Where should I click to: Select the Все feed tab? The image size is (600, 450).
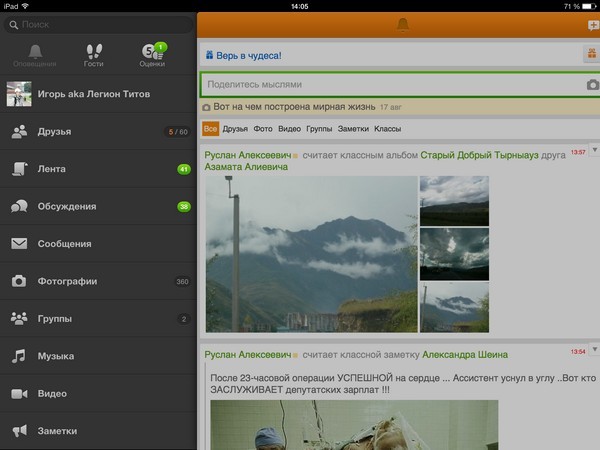pos(210,129)
